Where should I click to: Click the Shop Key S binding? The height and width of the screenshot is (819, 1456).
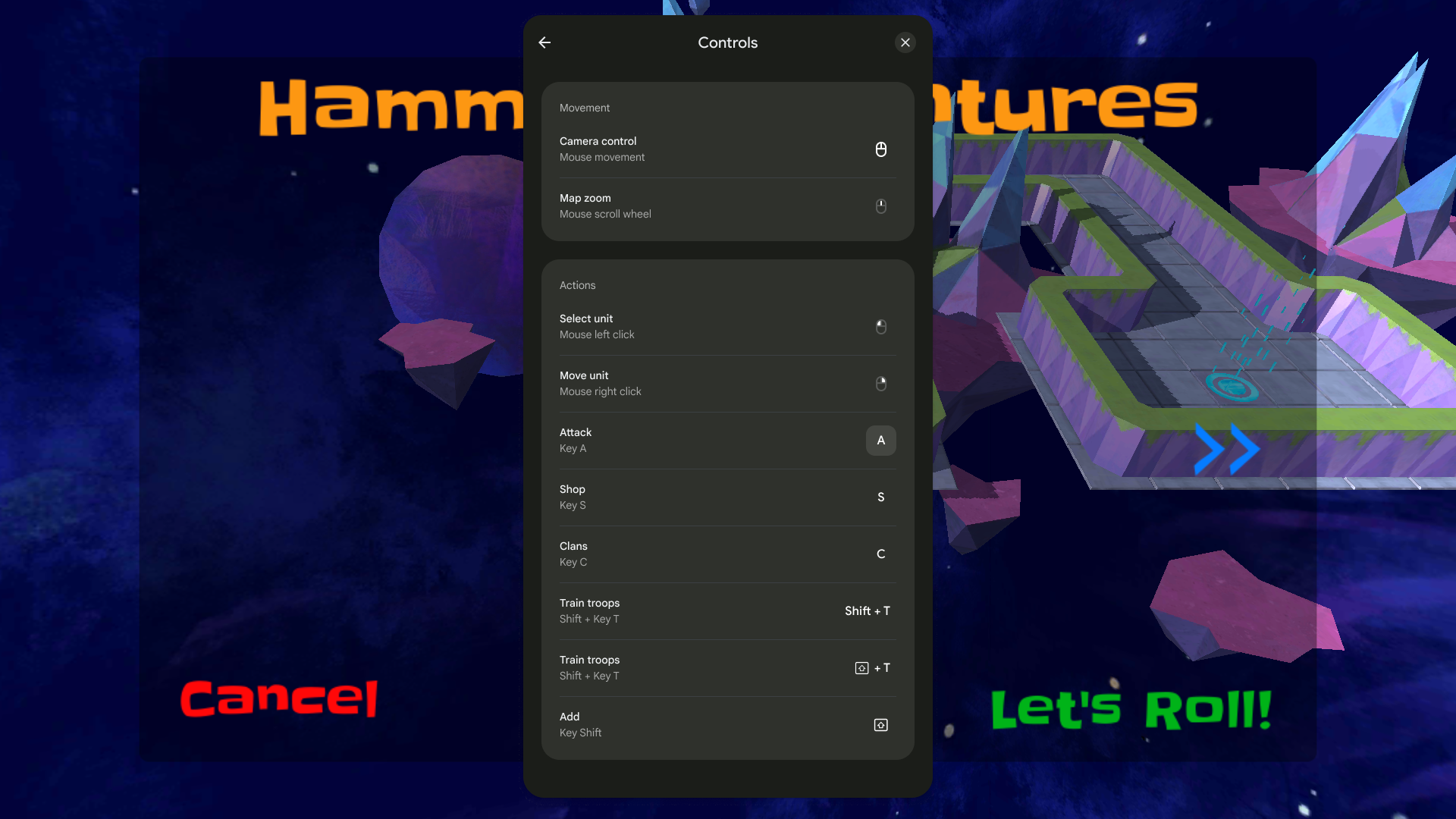880,497
